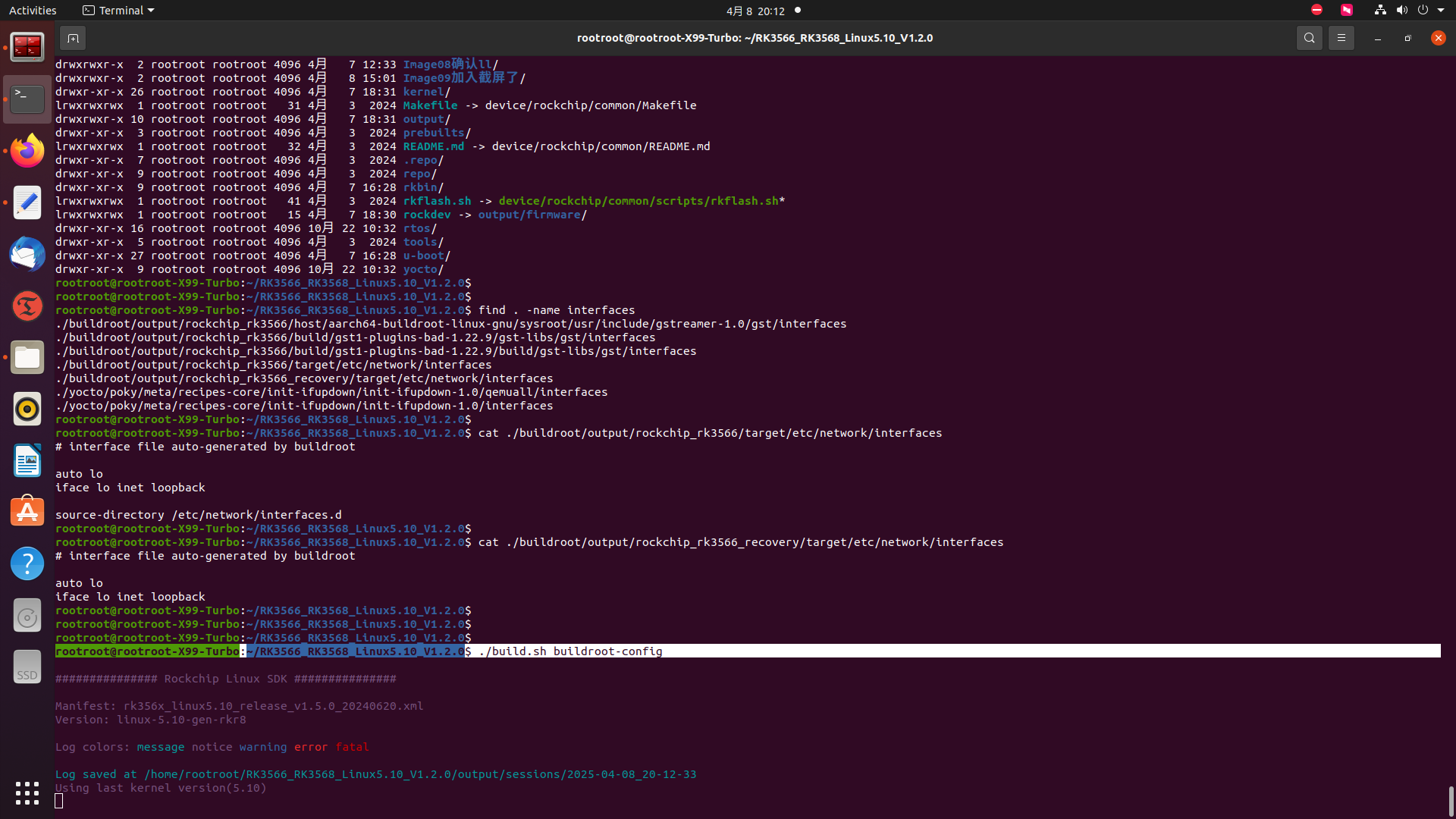Open a new terminal tab

(x=73, y=38)
